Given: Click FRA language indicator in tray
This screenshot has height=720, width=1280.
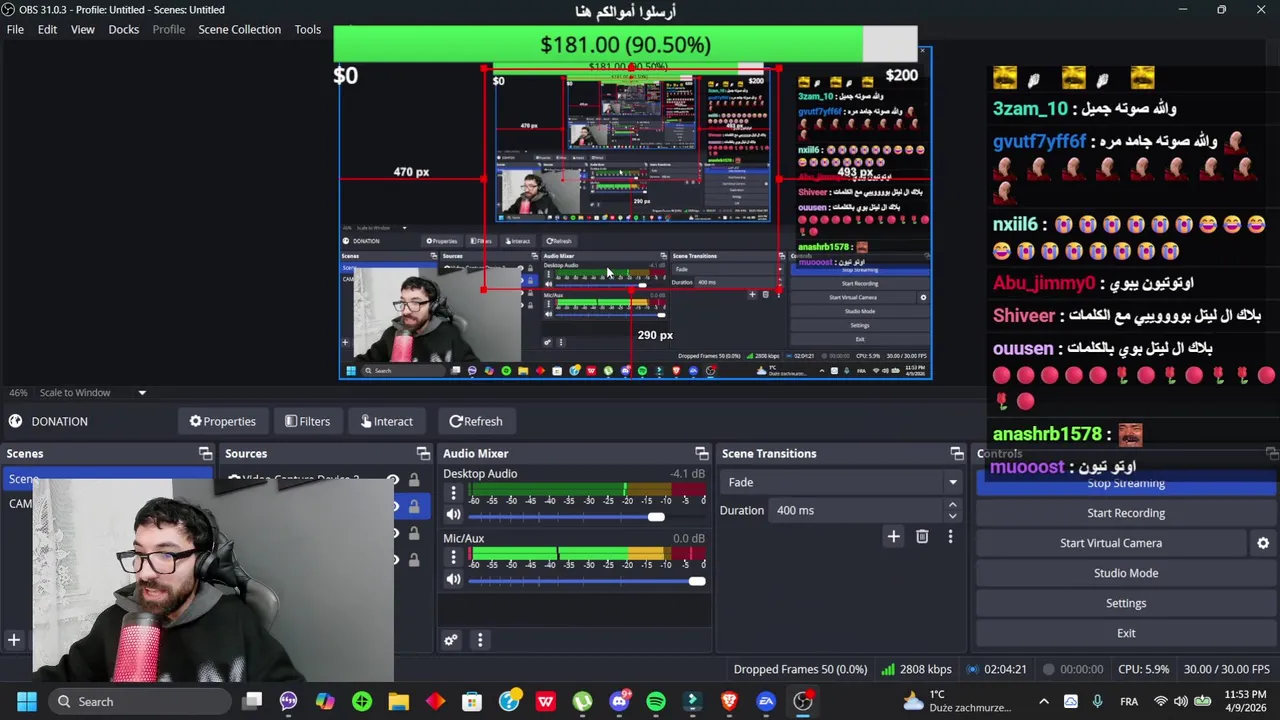Looking at the screenshot, I should coord(1129,701).
